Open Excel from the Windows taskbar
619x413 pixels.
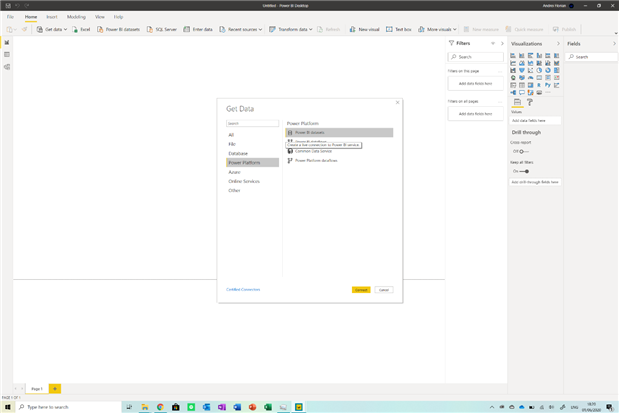(x=268, y=407)
